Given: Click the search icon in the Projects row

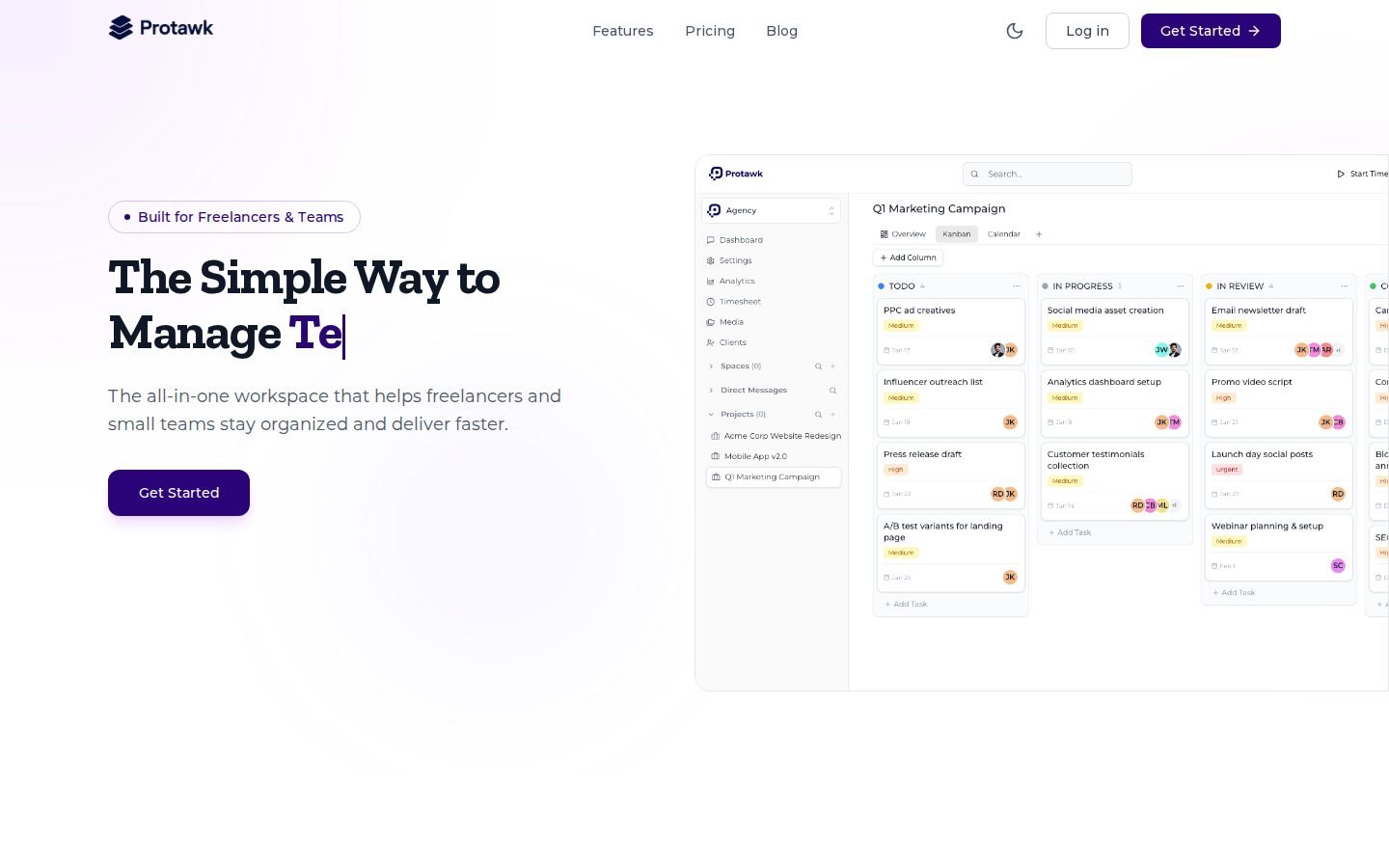Looking at the screenshot, I should tap(818, 415).
